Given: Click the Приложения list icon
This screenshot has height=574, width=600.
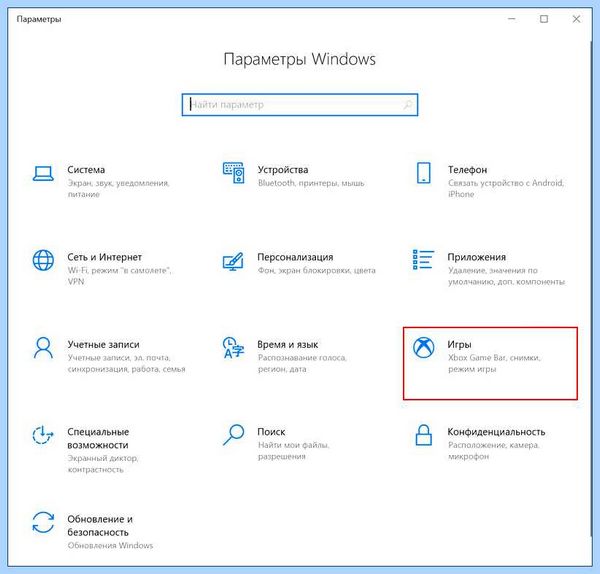Looking at the screenshot, I should 423,259.
